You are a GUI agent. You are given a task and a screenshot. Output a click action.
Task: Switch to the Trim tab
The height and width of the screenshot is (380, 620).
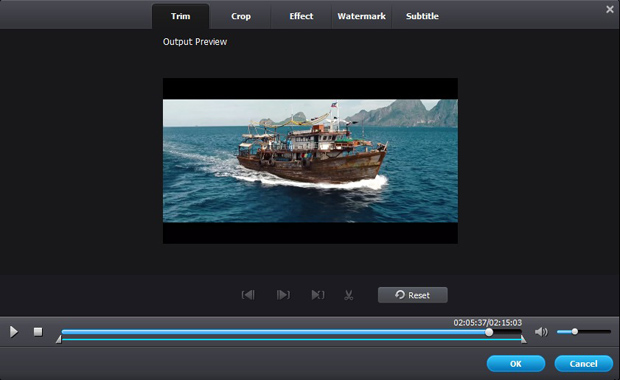[180, 16]
